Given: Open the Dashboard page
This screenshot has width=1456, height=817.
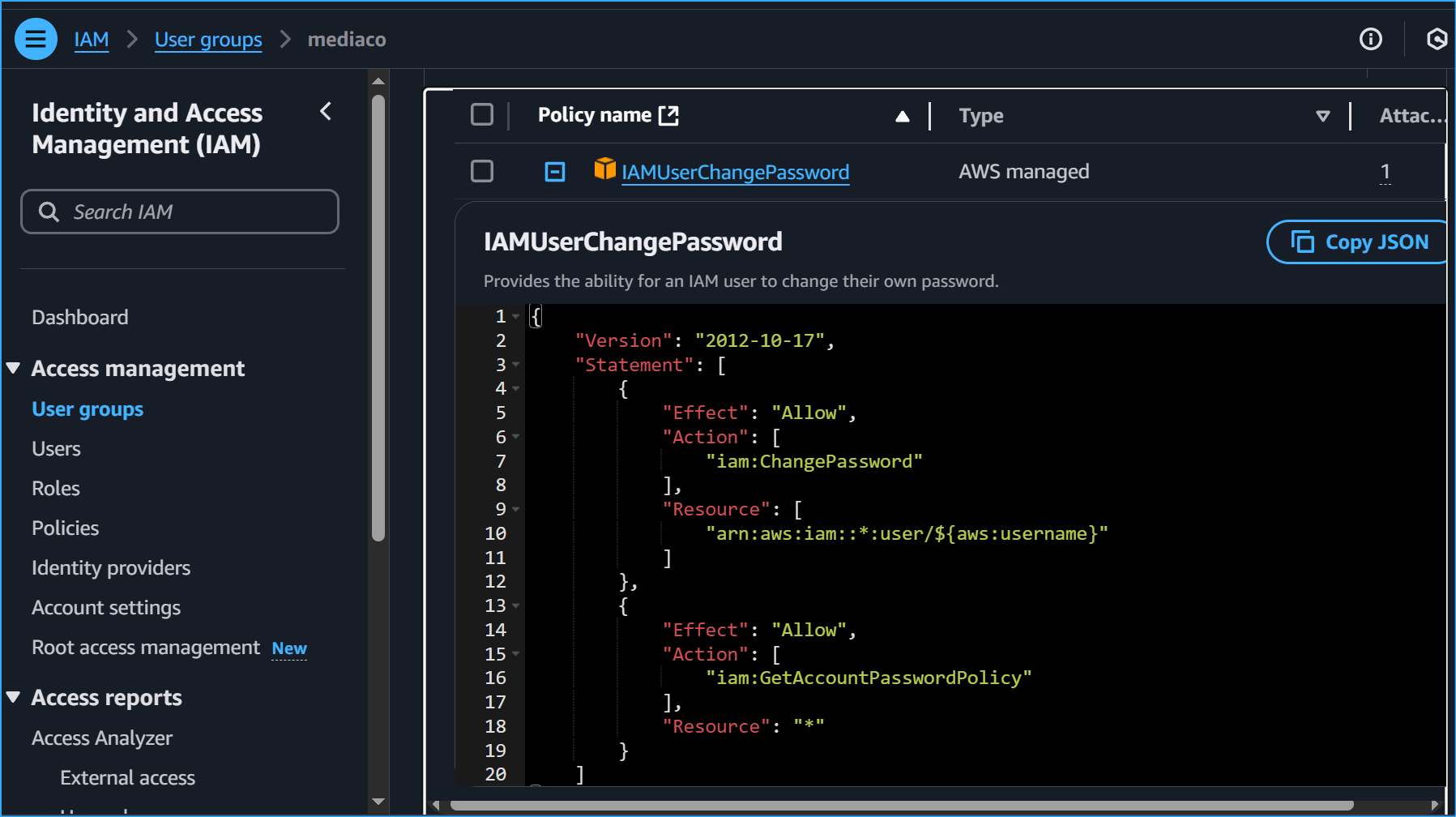Looking at the screenshot, I should 79,317.
